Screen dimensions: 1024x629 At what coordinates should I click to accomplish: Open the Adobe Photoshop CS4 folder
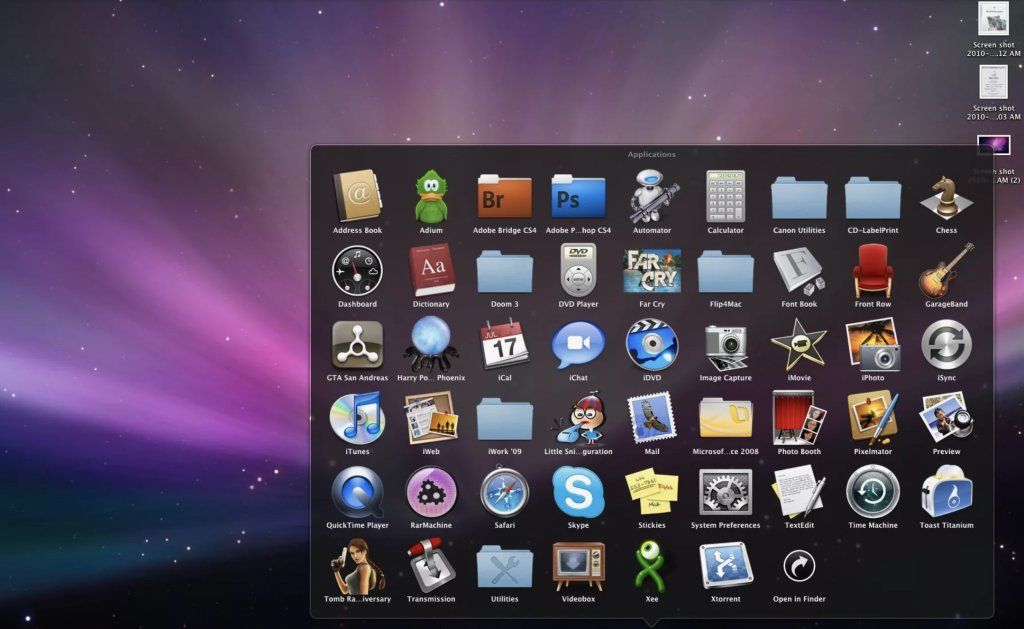(578, 196)
